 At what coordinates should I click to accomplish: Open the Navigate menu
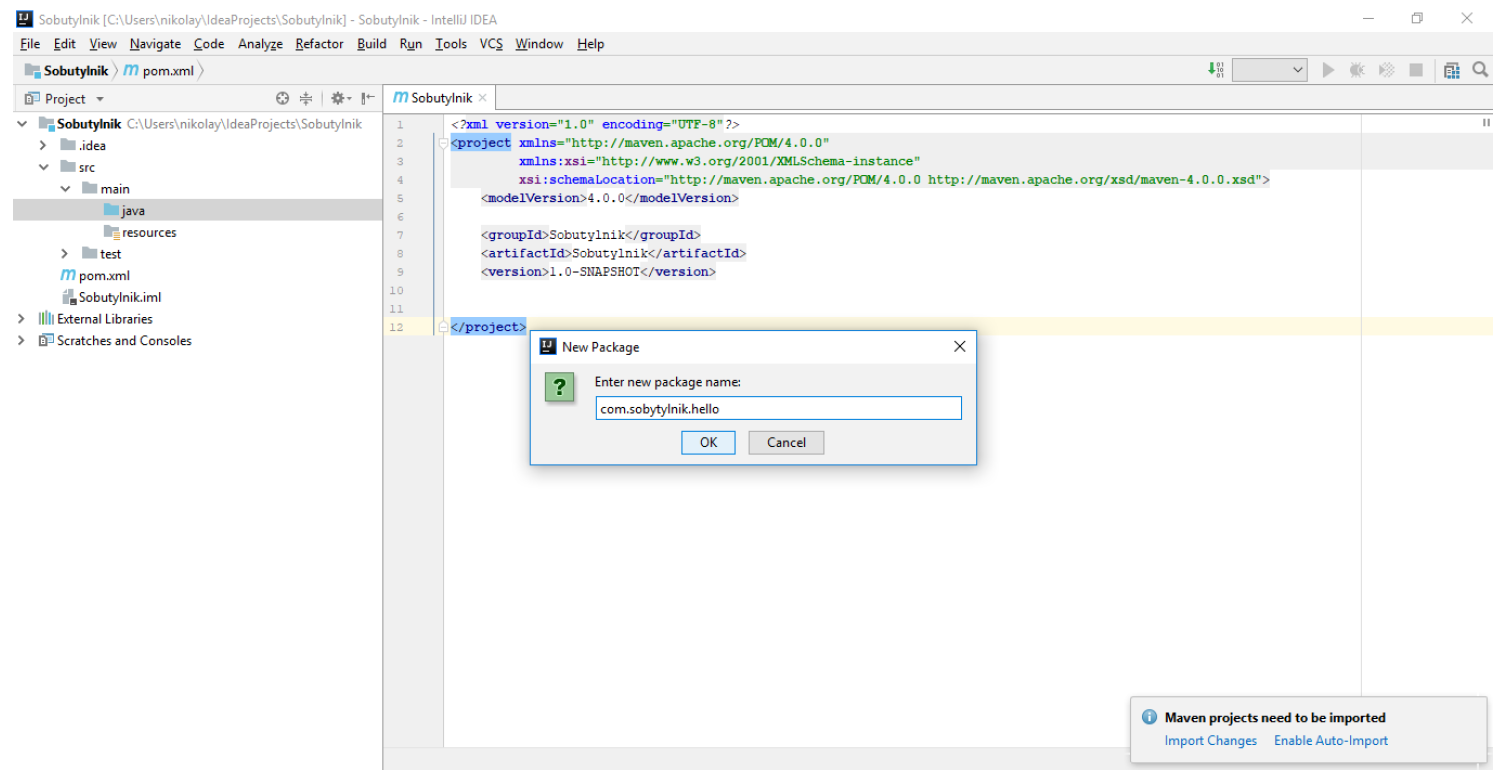click(155, 44)
